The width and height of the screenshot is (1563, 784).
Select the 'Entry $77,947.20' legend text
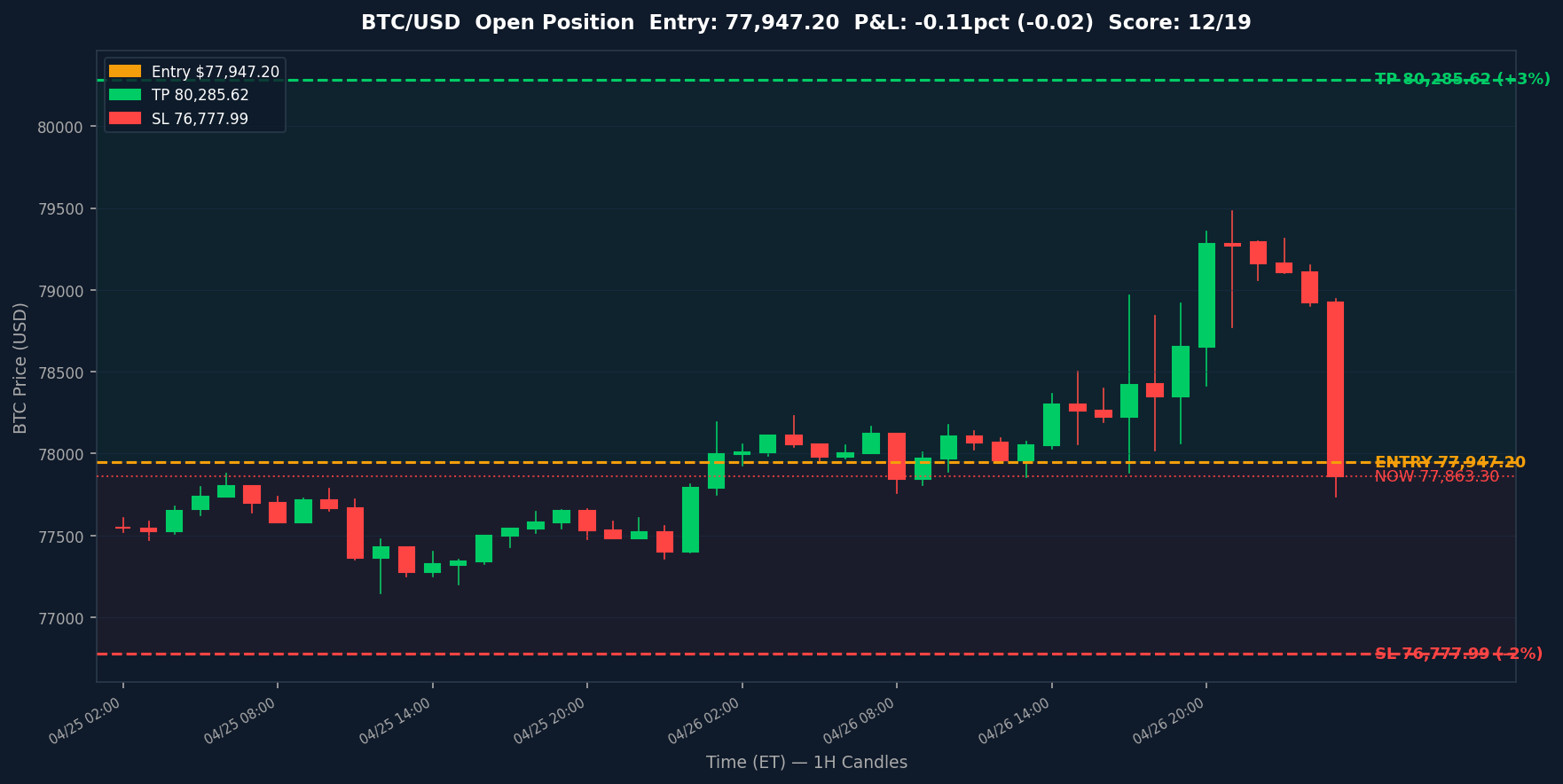click(216, 72)
